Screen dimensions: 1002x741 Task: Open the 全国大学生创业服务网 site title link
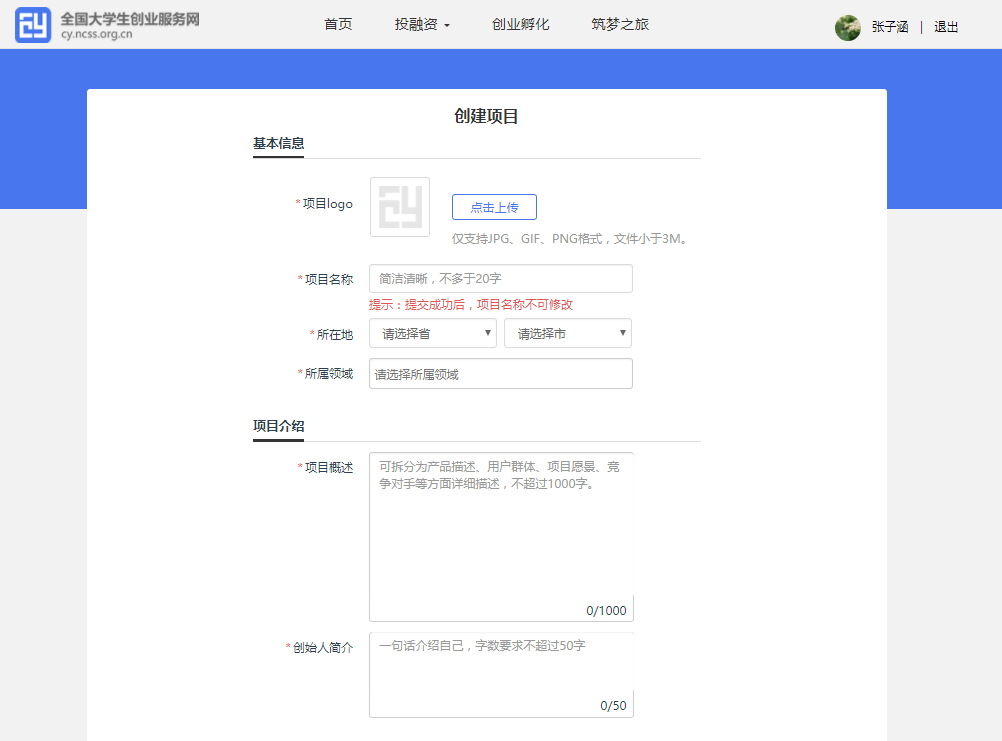tap(130, 19)
